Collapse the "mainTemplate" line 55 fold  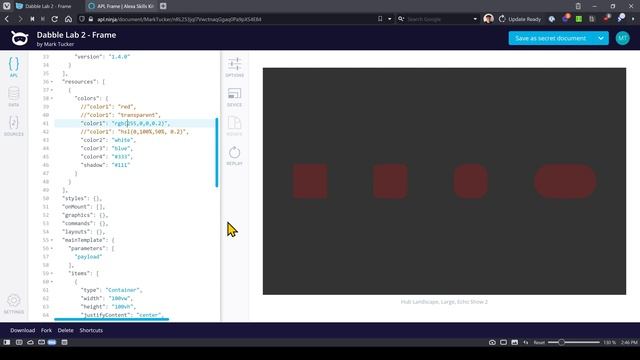(52, 240)
